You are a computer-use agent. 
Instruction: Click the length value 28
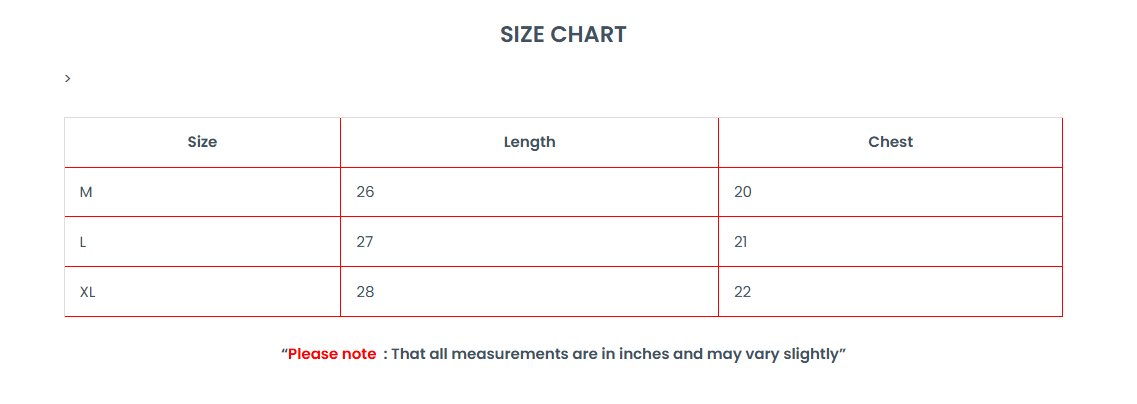point(365,292)
